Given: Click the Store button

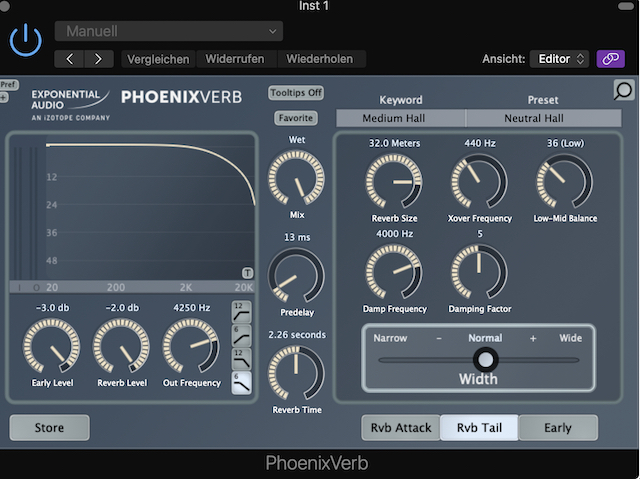Looking at the screenshot, I should coord(49,428).
